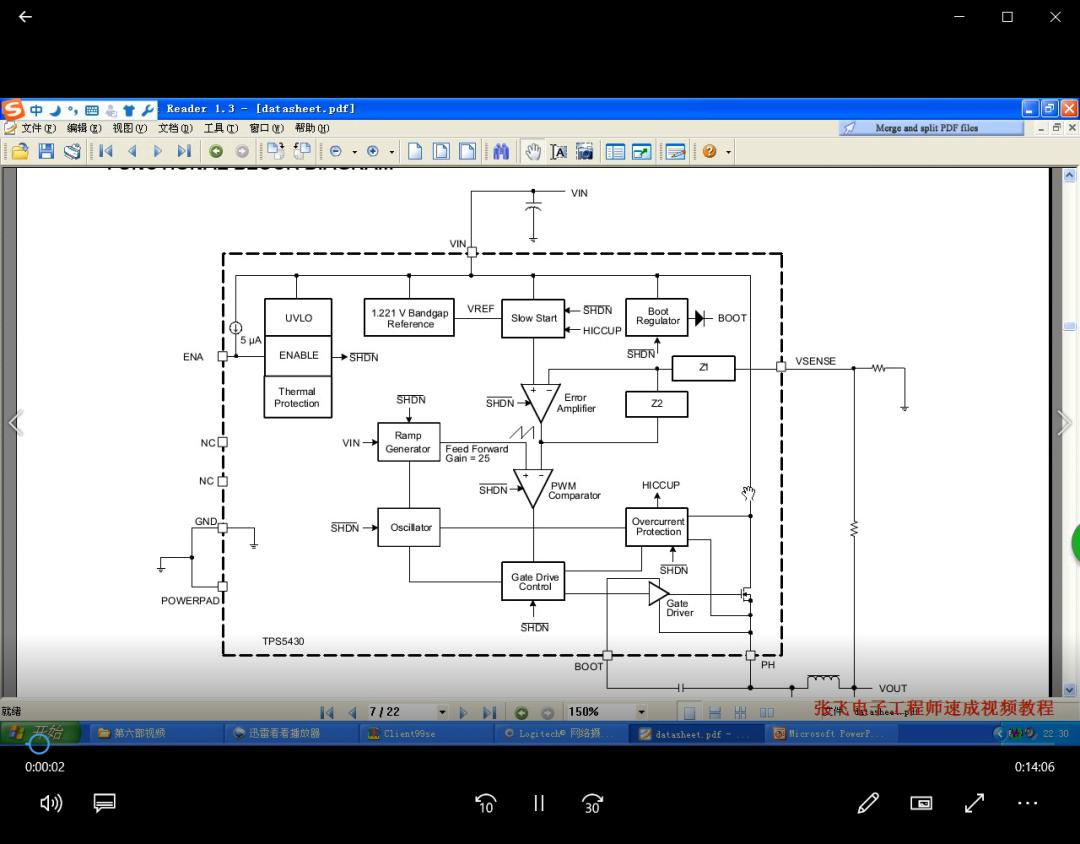The image size is (1080, 844).
Task: Save the document using the floppy disk icon
Action: [x=46, y=151]
